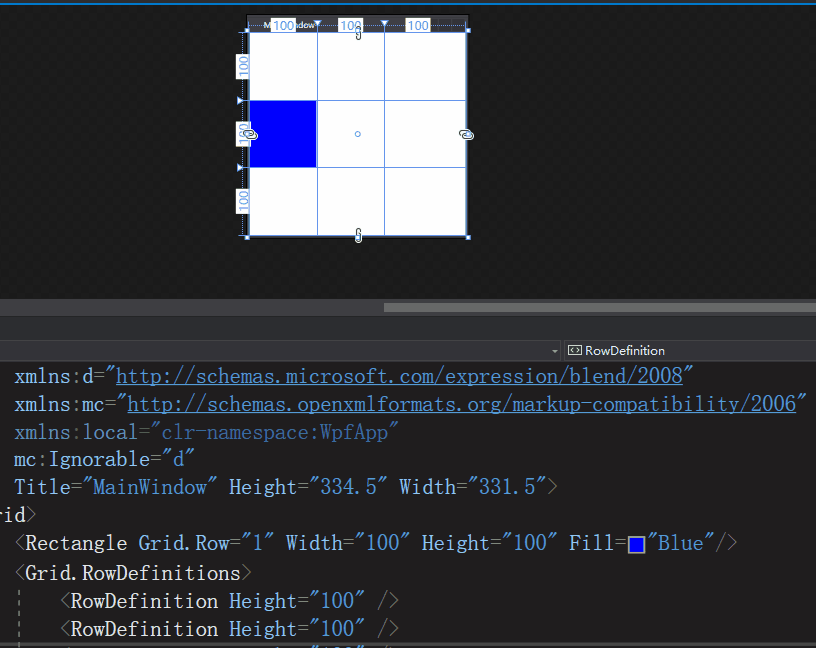Click the designer's horizontal scrollbar thumb
Image resolution: width=816 pixels, height=648 pixels.
pyautogui.click(x=600, y=308)
